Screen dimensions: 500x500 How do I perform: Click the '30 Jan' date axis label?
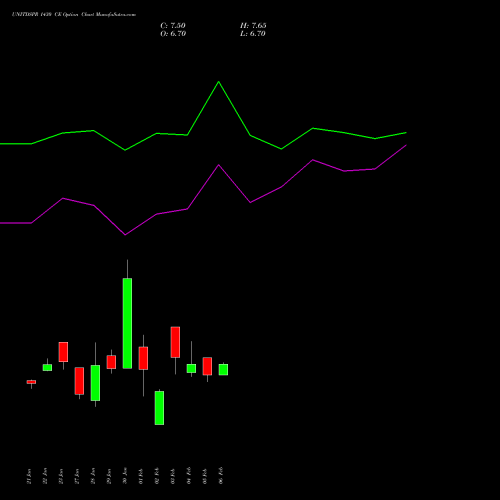click(x=125, y=476)
